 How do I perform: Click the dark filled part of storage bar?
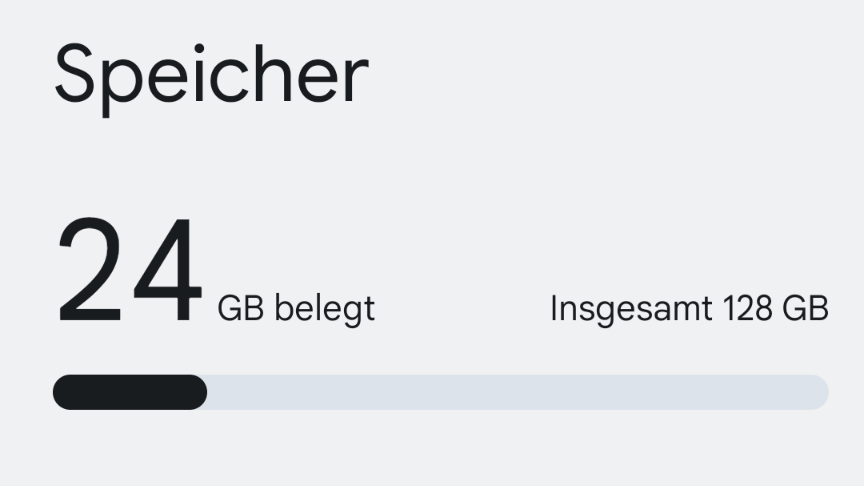coord(129,392)
